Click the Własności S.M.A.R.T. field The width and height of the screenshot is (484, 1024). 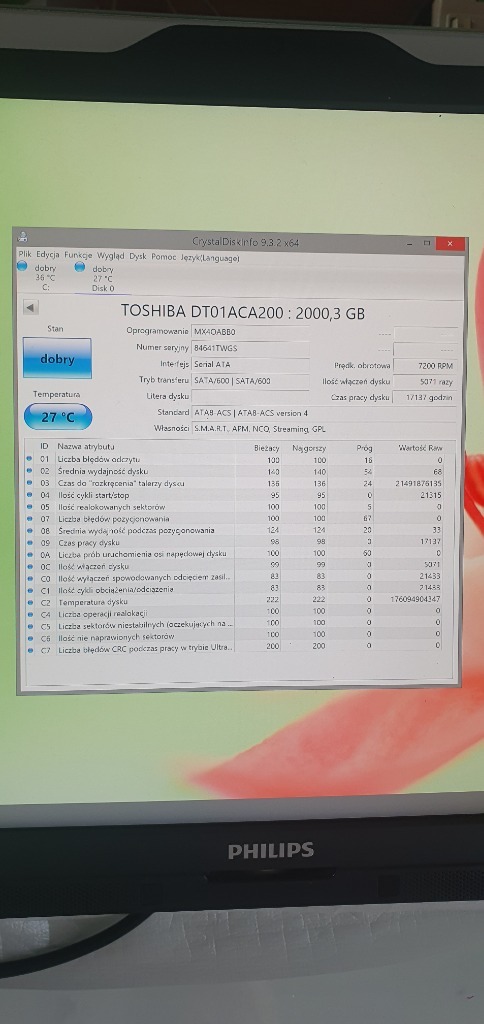click(323, 429)
